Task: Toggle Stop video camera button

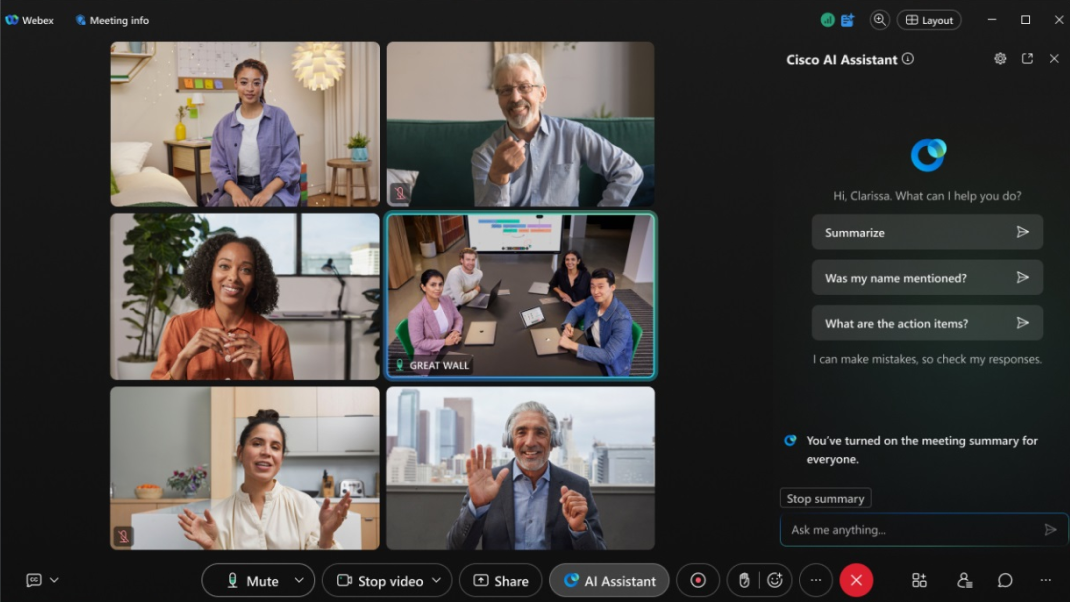Action: point(379,580)
